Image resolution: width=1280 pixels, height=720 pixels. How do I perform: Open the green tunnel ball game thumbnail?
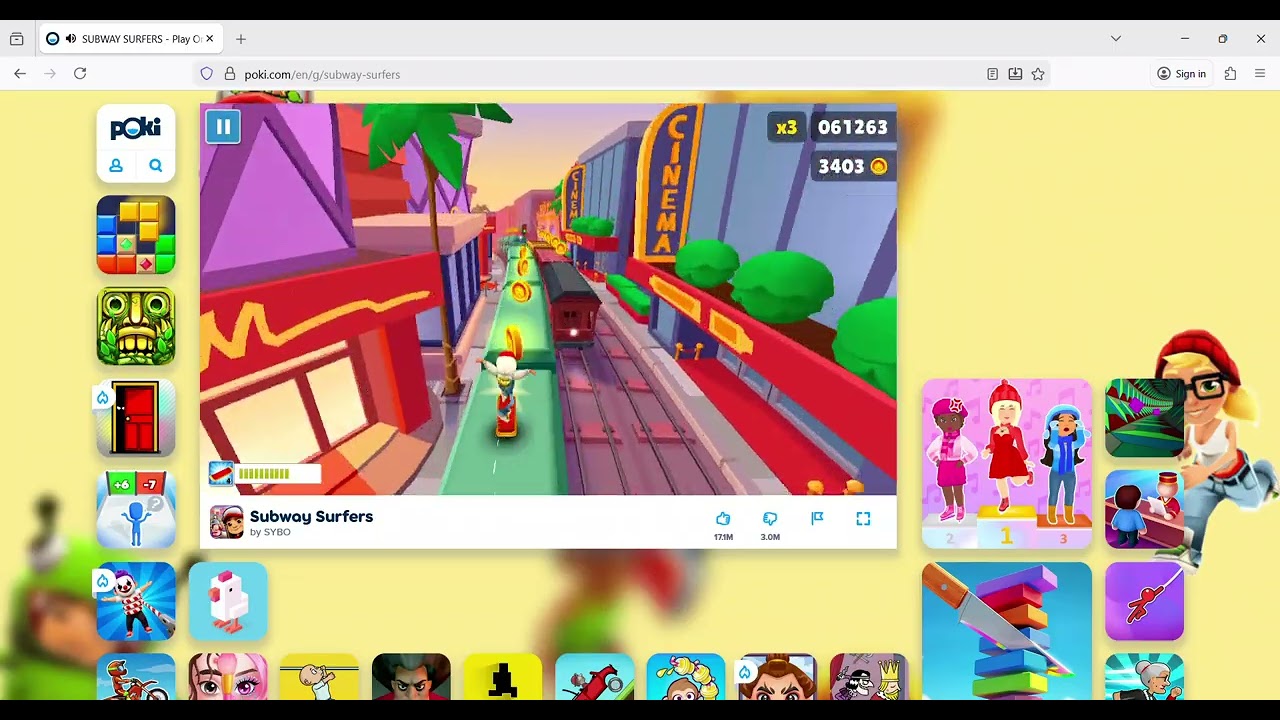click(x=1144, y=418)
